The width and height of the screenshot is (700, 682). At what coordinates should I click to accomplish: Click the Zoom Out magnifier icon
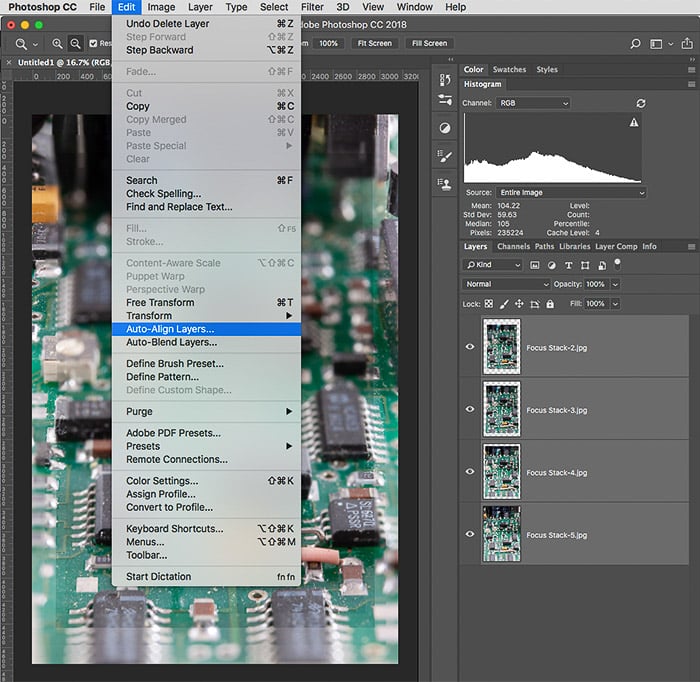click(x=75, y=44)
